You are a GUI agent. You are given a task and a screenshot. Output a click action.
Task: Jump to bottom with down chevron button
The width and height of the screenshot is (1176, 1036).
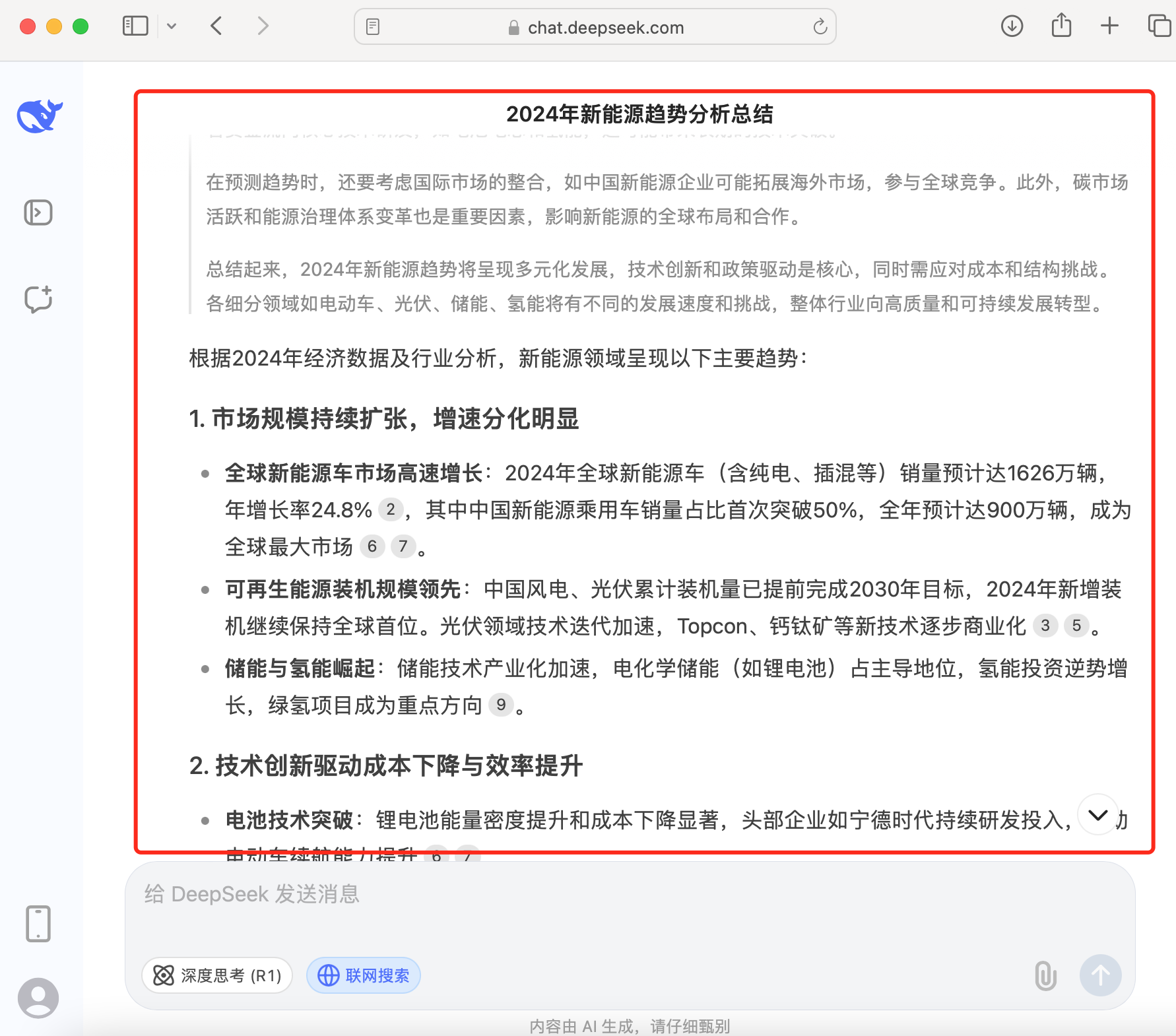pyautogui.click(x=1098, y=815)
